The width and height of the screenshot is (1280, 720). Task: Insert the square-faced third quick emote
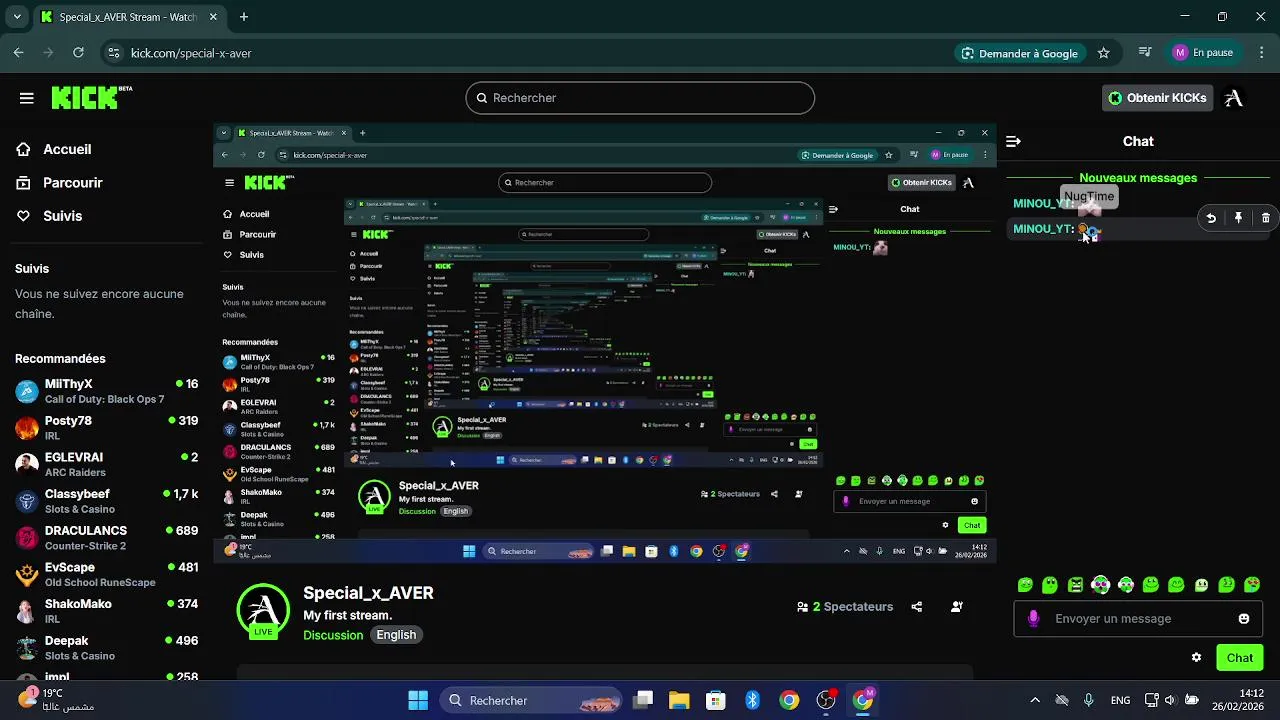pos(1075,585)
